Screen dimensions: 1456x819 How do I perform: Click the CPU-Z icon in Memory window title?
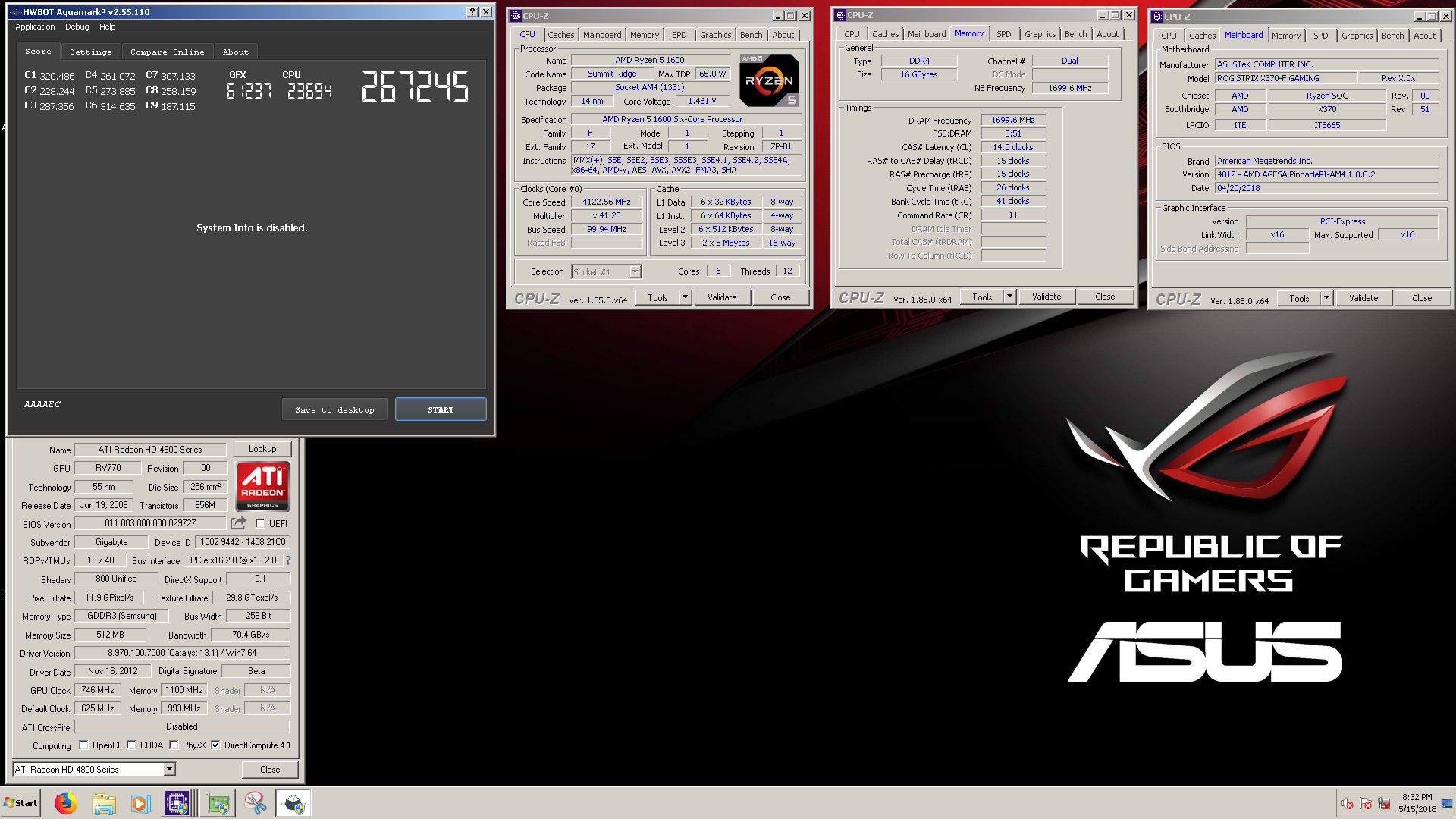click(840, 15)
